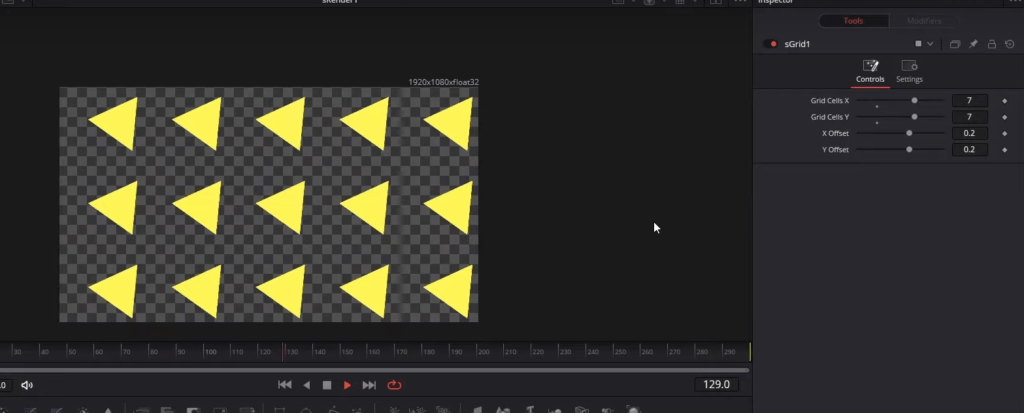Click the sGrid1 node name header
The height and width of the screenshot is (413, 1024).
[797, 44]
